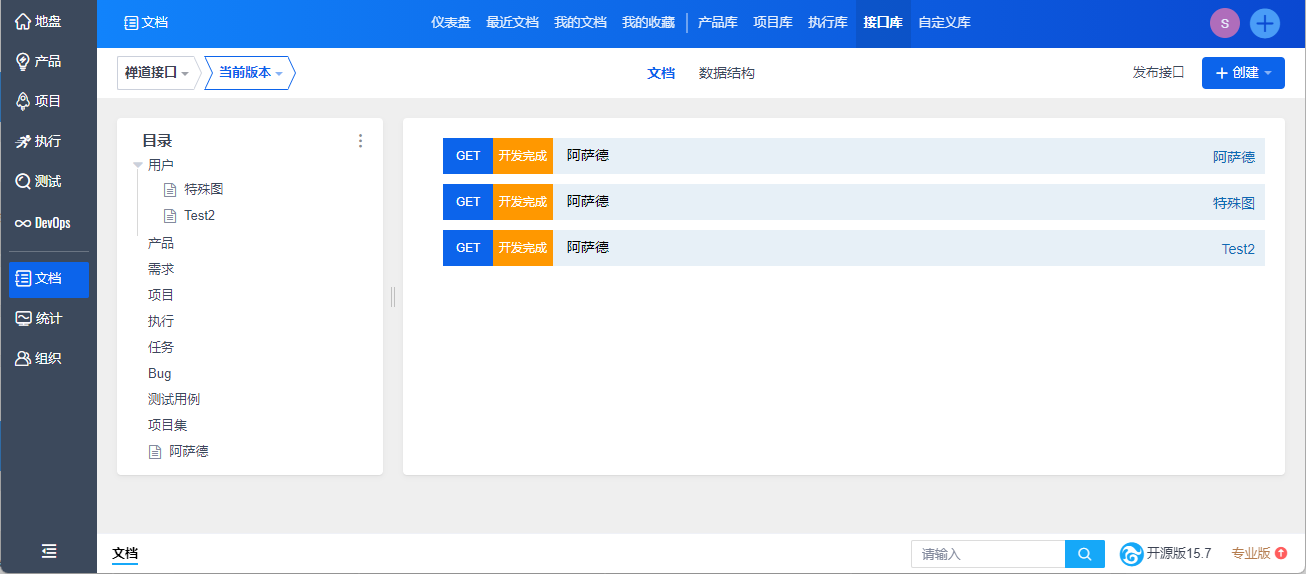Open the Test2 document in tree

tap(199, 215)
